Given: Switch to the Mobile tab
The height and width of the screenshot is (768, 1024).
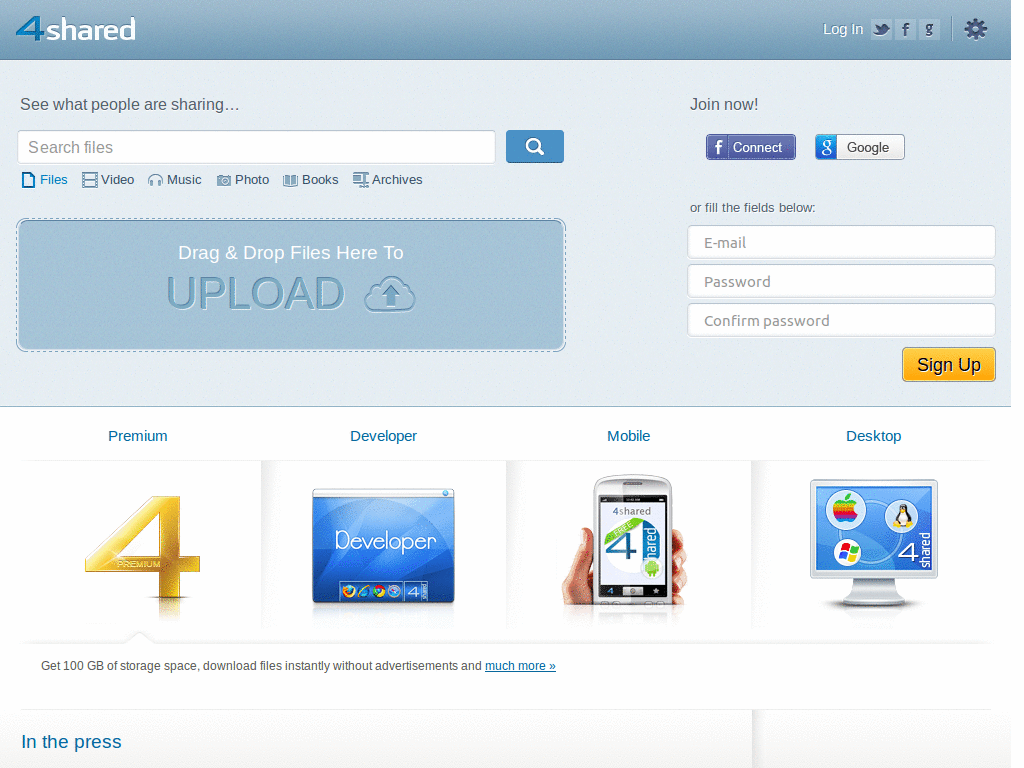Looking at the screenshot, I should [628, 436].
